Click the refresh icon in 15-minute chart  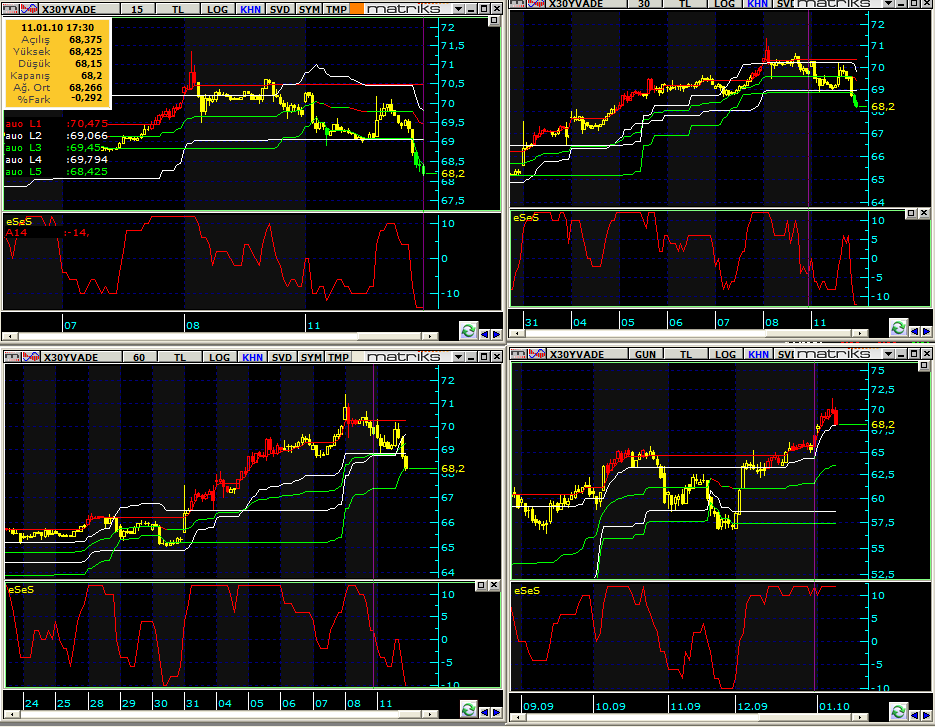click(x=468, y=330)
